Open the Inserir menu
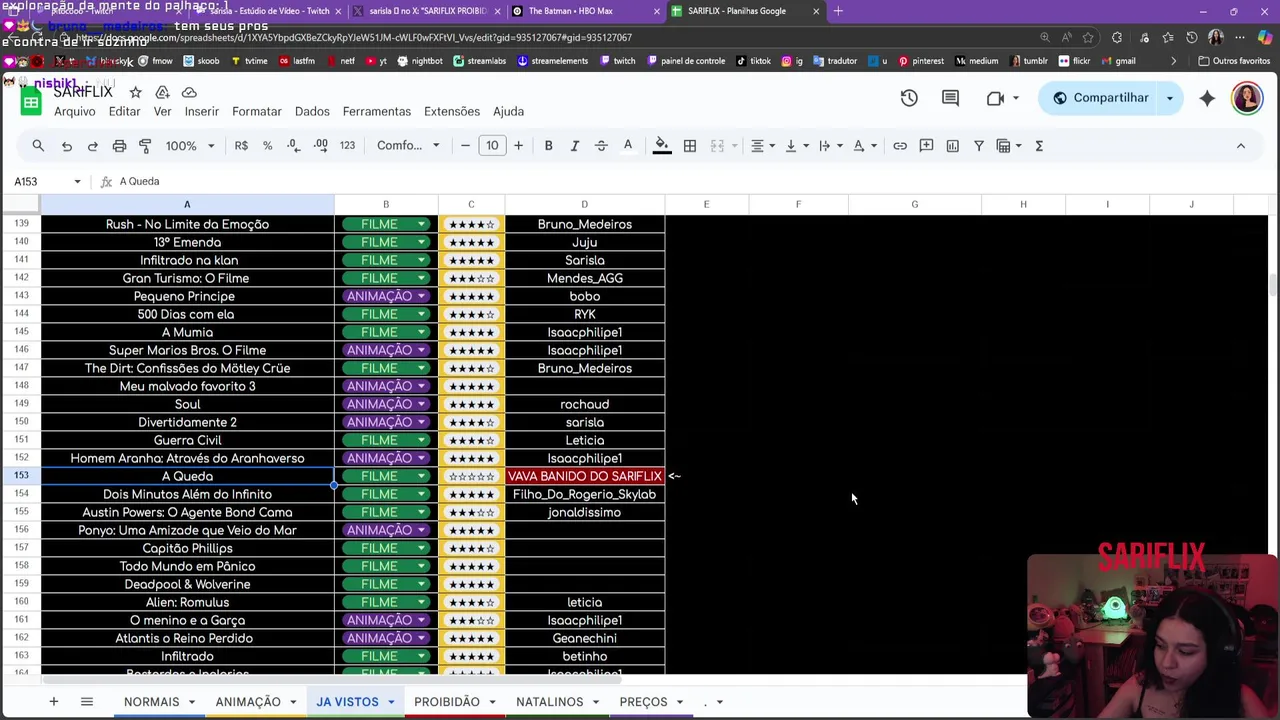Viewport: 1280px width, 720px height. click(x=201, y=111)
